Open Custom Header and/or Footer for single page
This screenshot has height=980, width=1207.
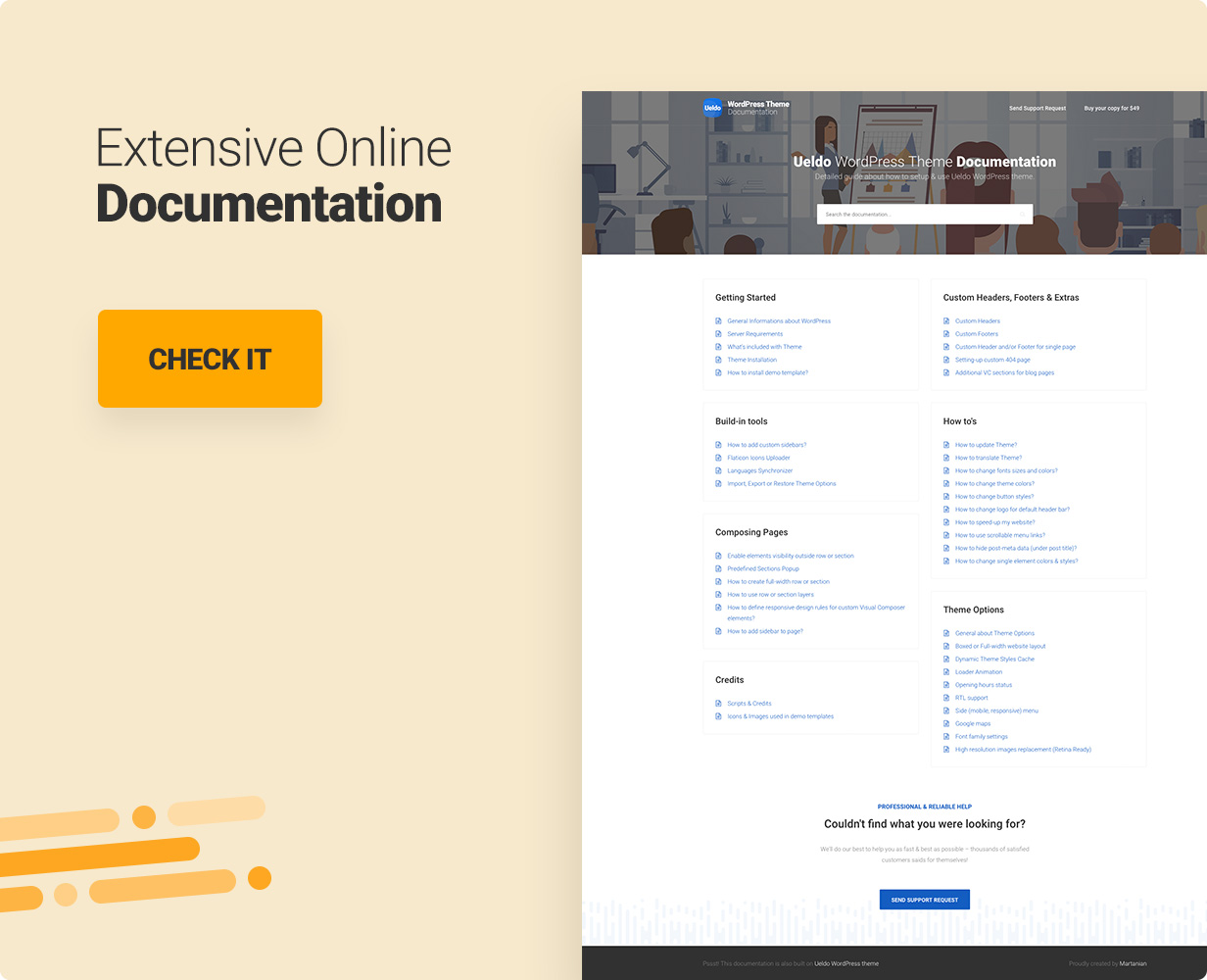tap(1015, 347)
